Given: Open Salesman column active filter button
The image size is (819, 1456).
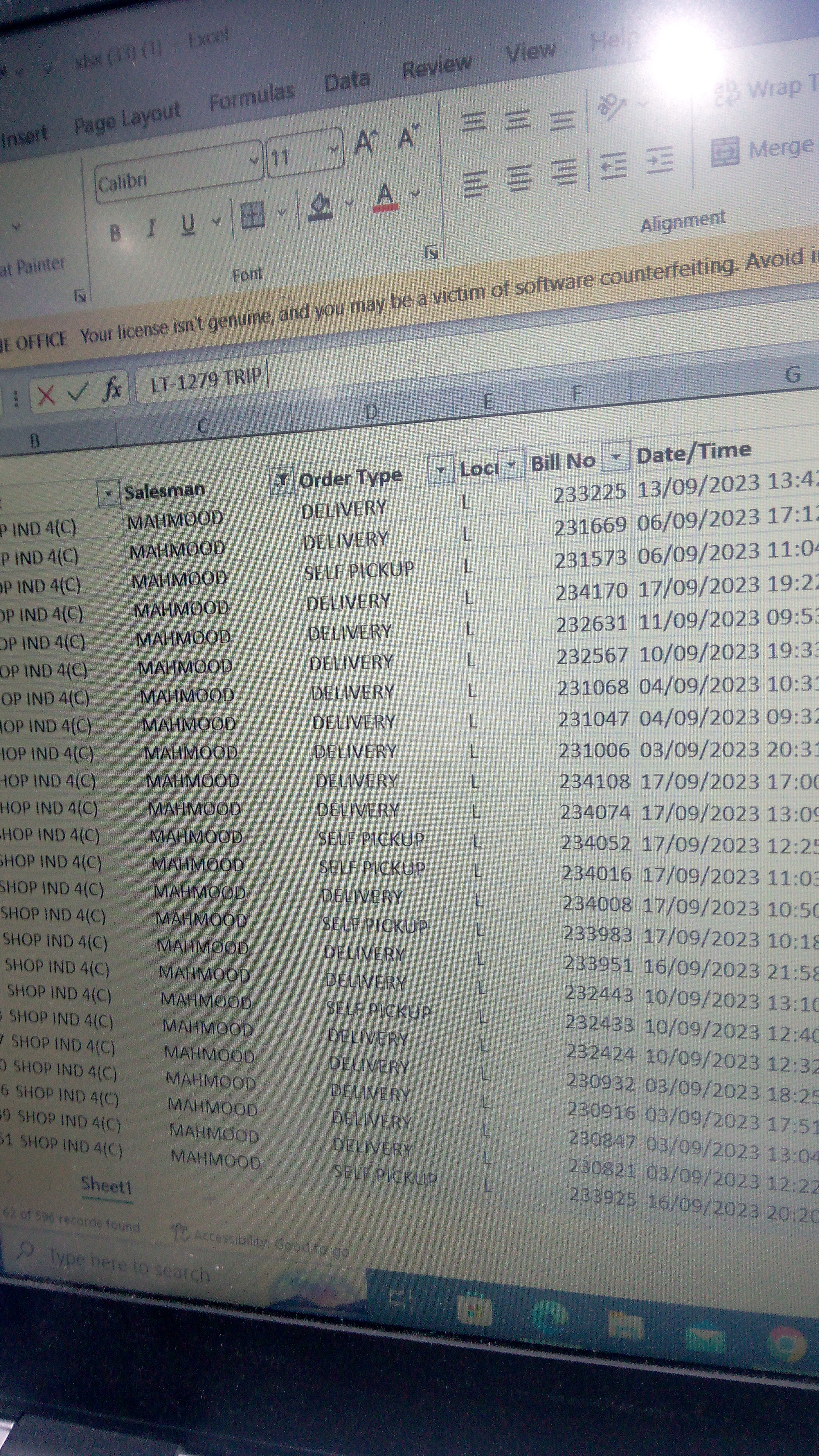Looking at the screenshot, I should click(281, 481).
